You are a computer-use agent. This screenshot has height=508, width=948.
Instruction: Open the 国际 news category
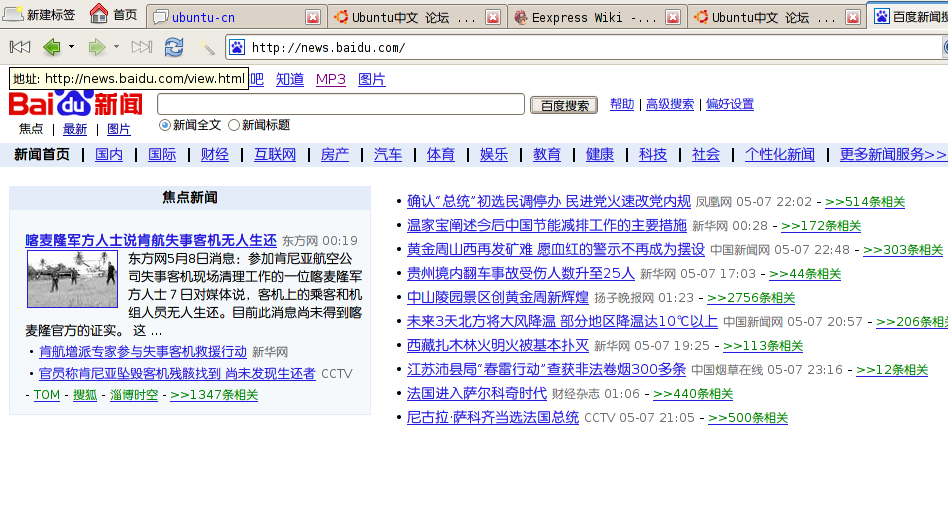coord(162,155)
